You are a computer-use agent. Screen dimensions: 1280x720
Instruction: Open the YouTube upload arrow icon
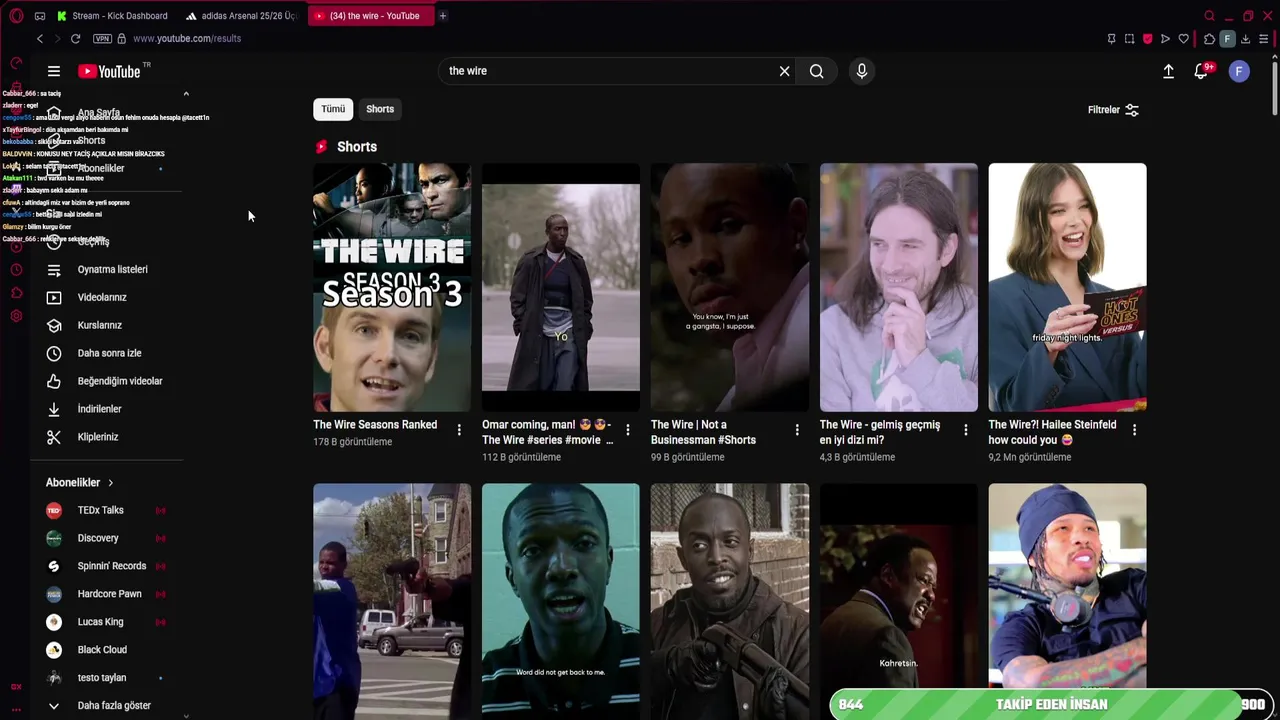pyautogui.click(x=1168, y=71)
